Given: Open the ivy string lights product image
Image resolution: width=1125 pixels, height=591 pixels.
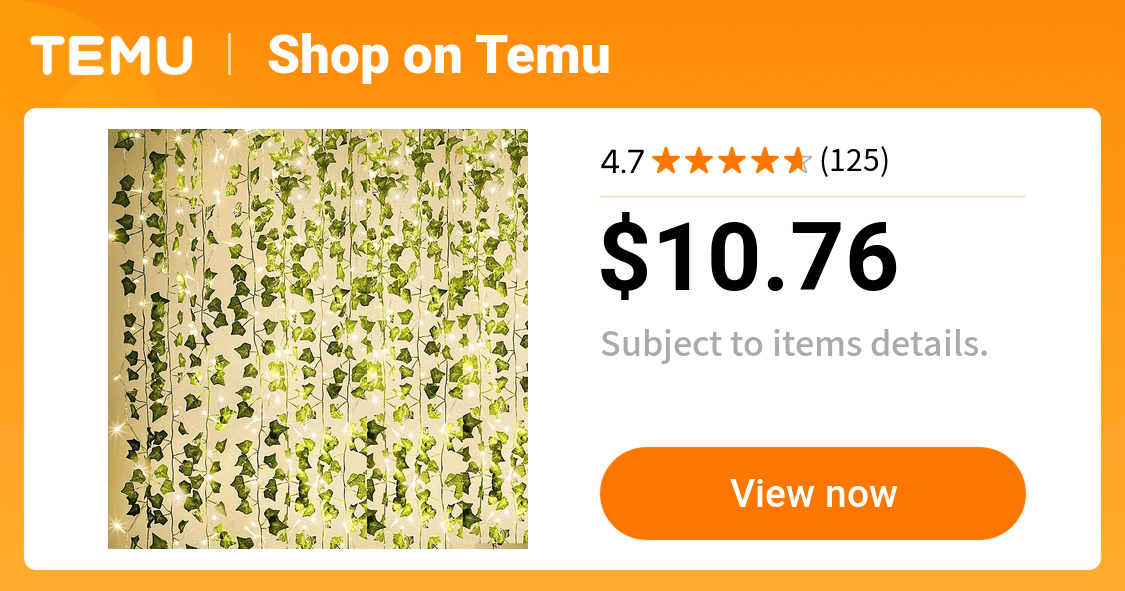Looking at the screenshot, I should (x=318, y=339).
